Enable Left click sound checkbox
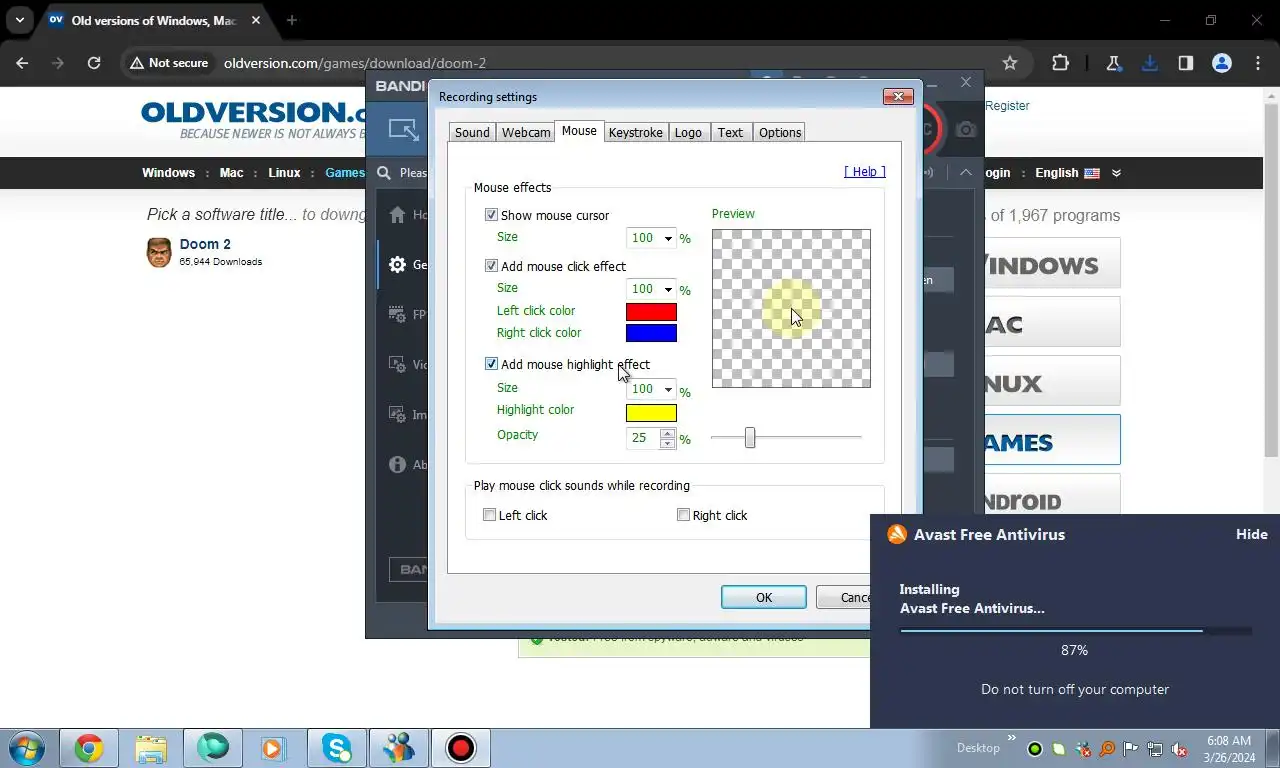This screenshot has height=768, width=1280. (489, 515)
